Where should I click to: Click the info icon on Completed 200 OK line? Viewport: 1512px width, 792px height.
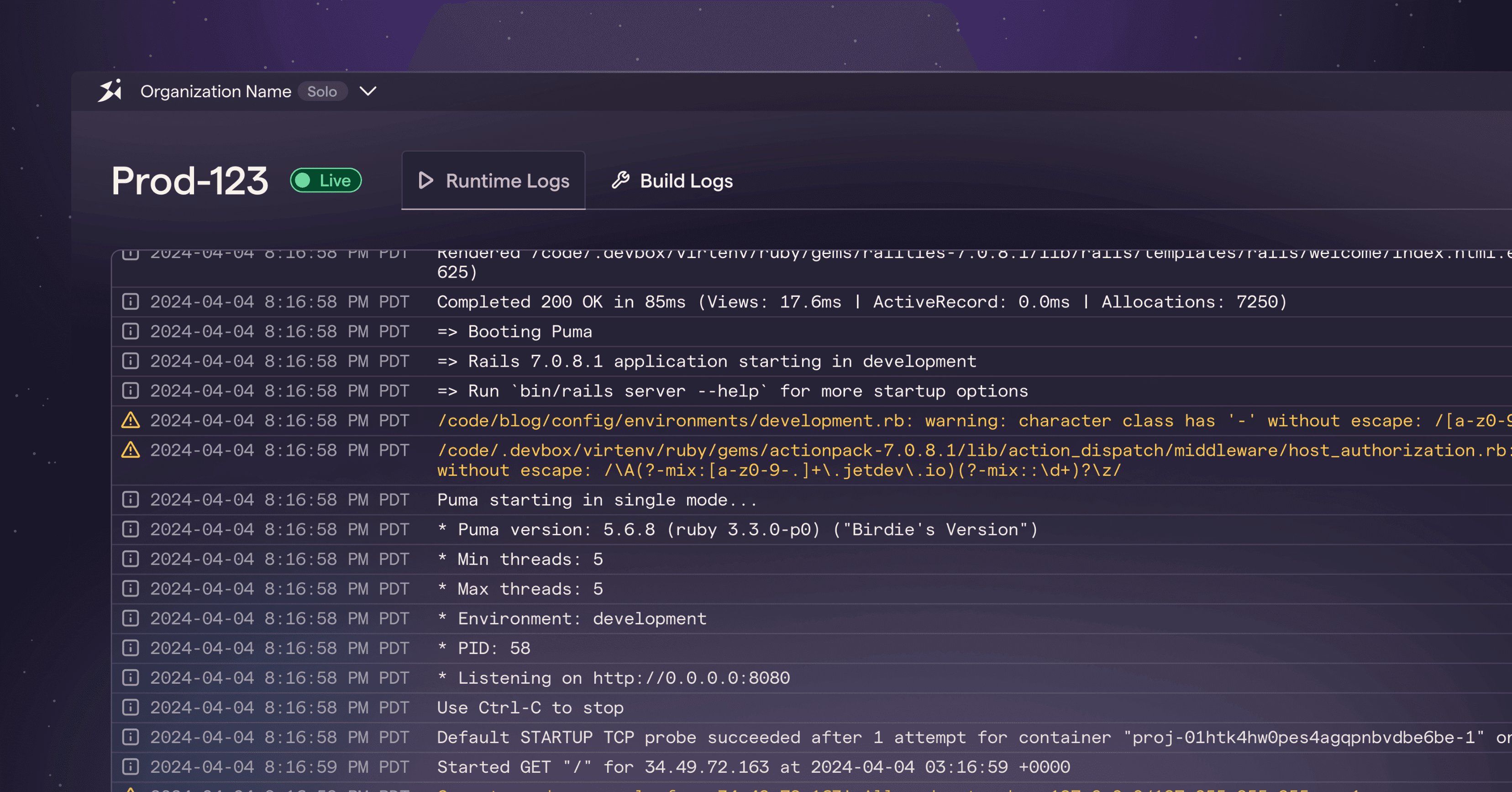click(x=131, y=302)
